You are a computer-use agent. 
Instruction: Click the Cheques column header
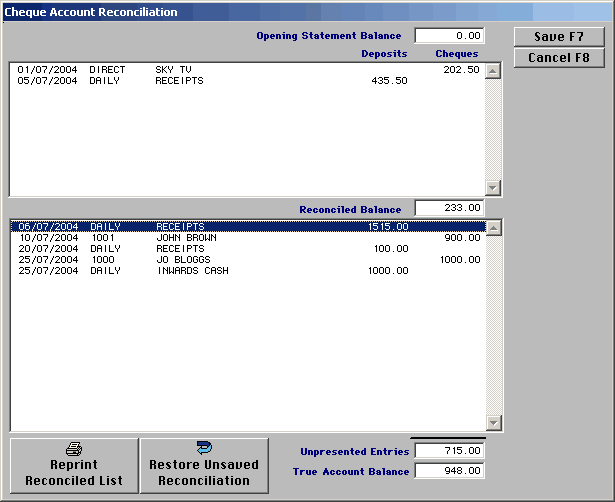(x=457, y=54)
